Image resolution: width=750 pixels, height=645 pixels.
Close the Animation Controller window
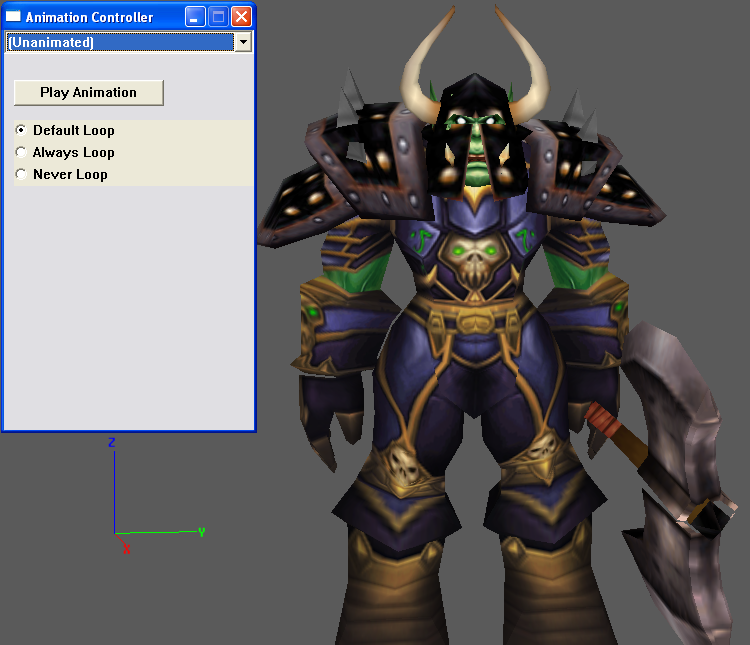click(x=242, y=17)
